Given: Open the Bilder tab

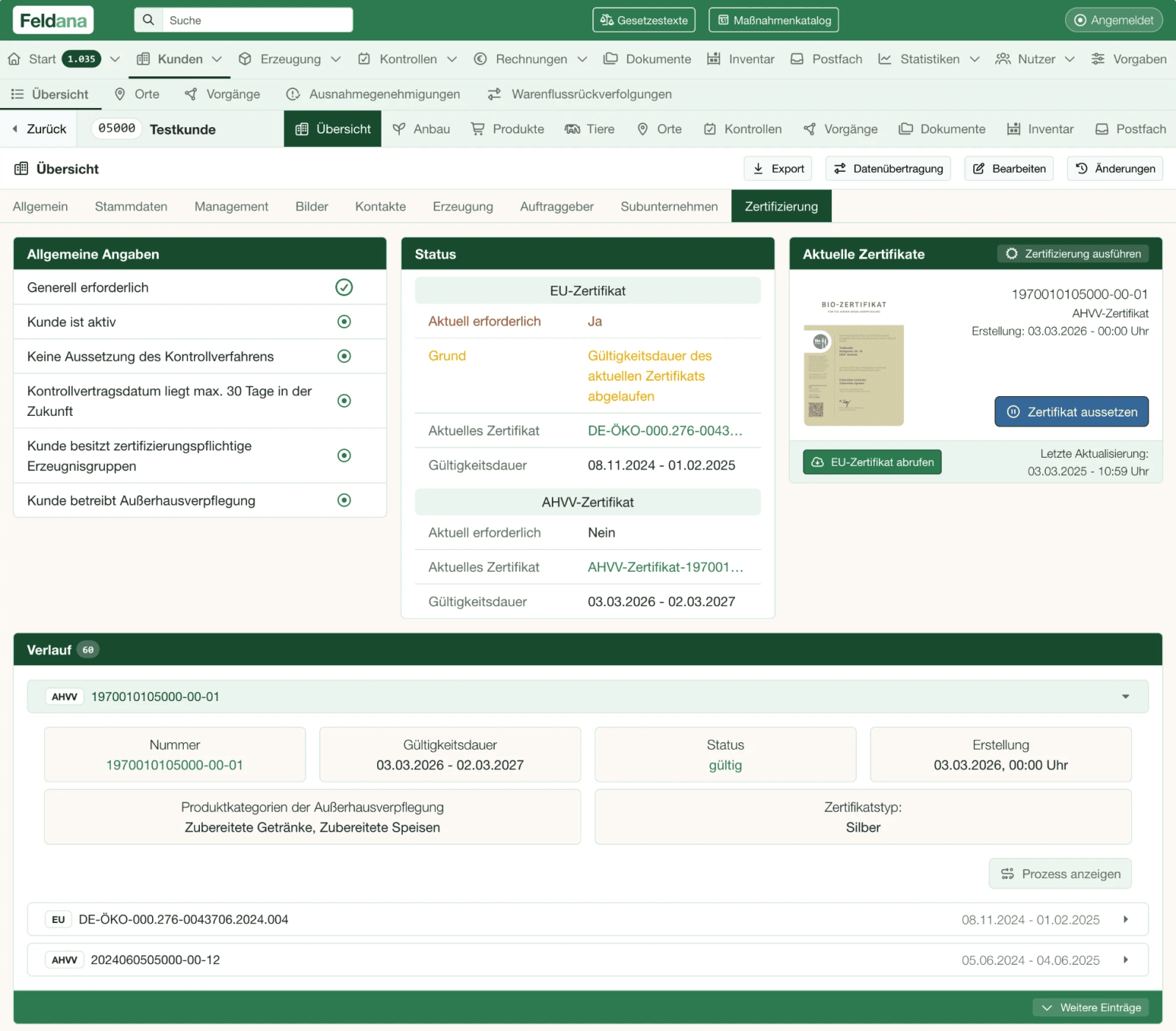Looking at the screenshot, I should click(x=312, y=206).
